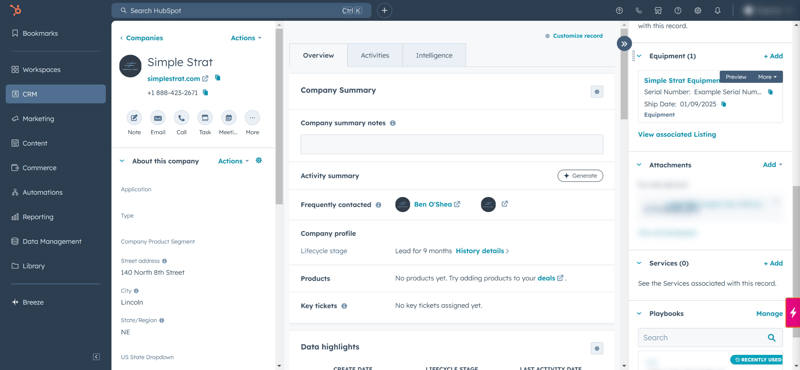Click the Playbooks search field

click(x=710, y=337)
